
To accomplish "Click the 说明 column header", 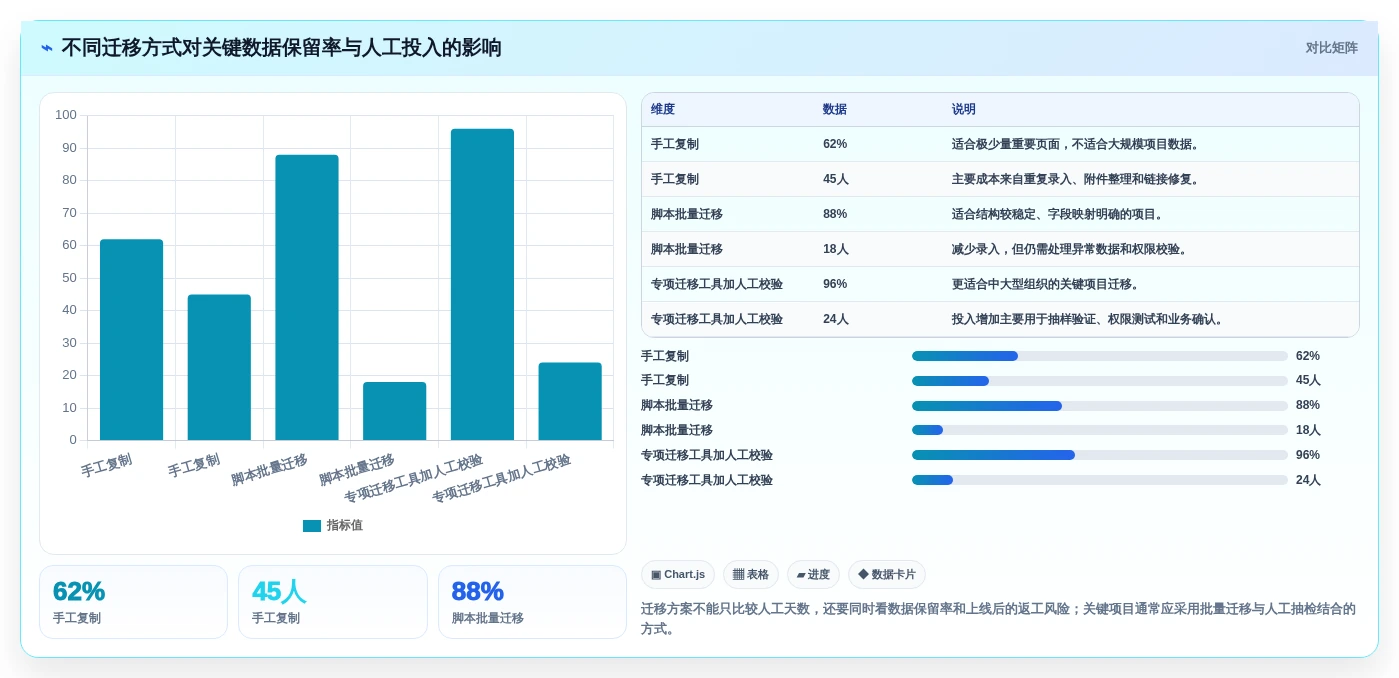I will tap(964, 110).
